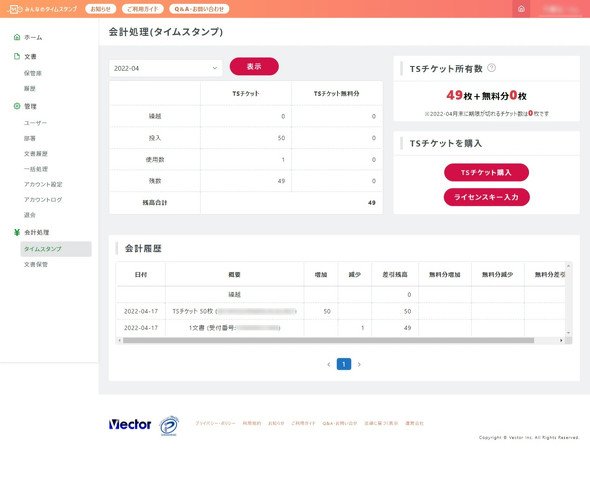Click the Vector logo in footer
The width and height of the screenshot is (590, 479).
coord(130,424)
